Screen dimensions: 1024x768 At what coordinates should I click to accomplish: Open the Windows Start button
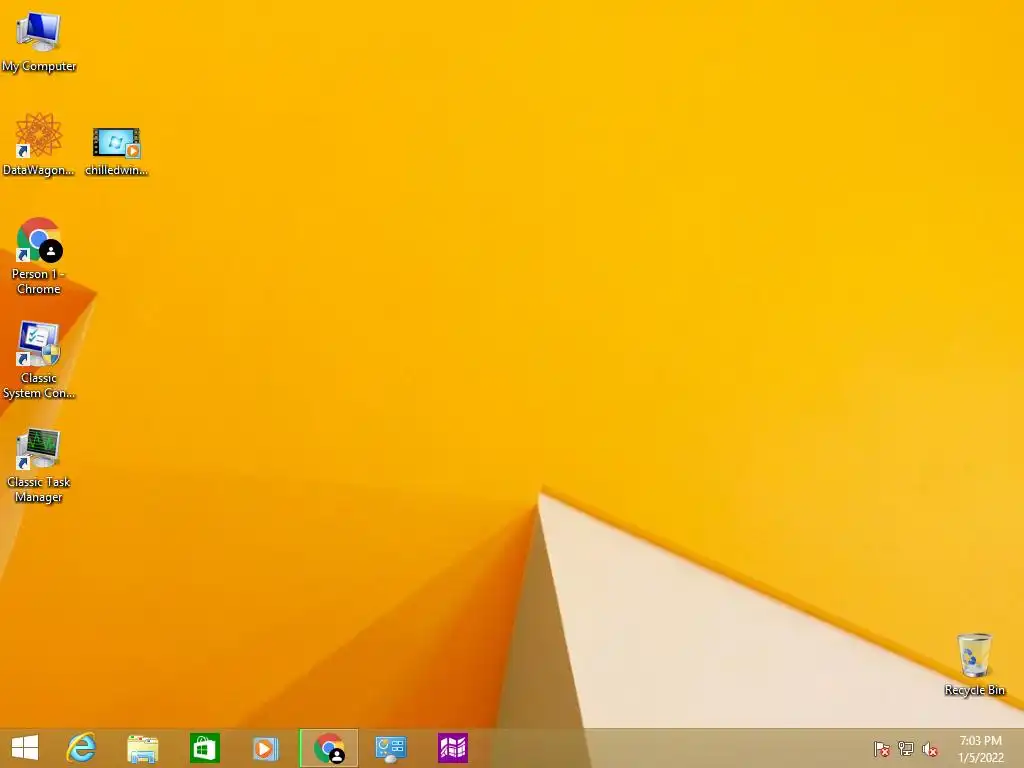(x=25, y=748)
